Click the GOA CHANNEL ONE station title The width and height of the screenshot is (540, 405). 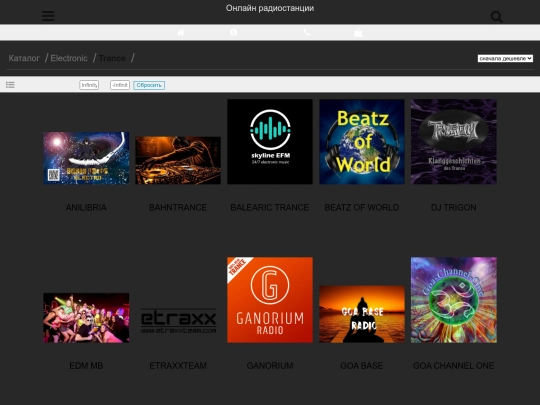pyautogui.click(x=454, y=366)
